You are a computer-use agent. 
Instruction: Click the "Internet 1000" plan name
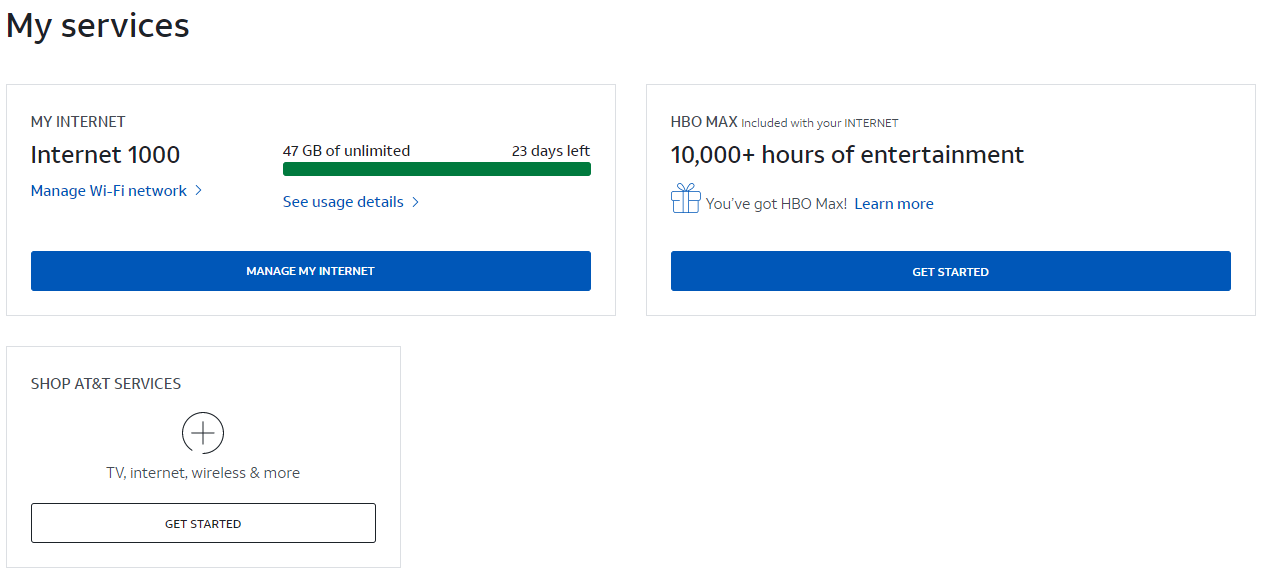[x=106, y=155]
